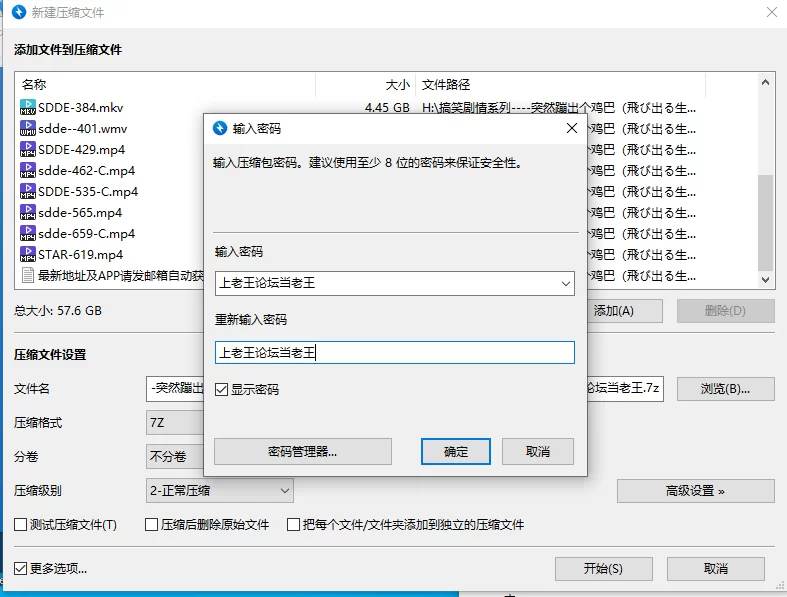Select file name sdde-659-C.mp4
Image resolution: width=787 pixels, height=597 pixels.
[x=86, y=233]
